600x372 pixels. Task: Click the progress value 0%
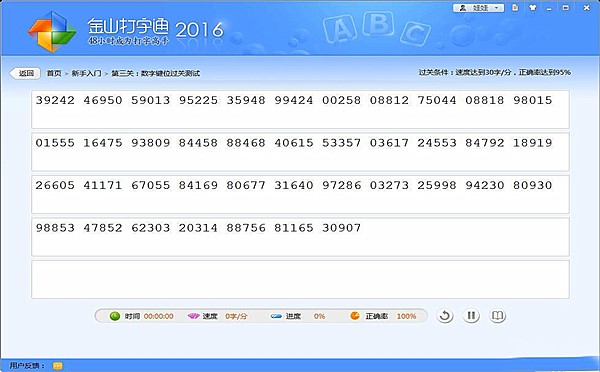[x=319, y=316]
